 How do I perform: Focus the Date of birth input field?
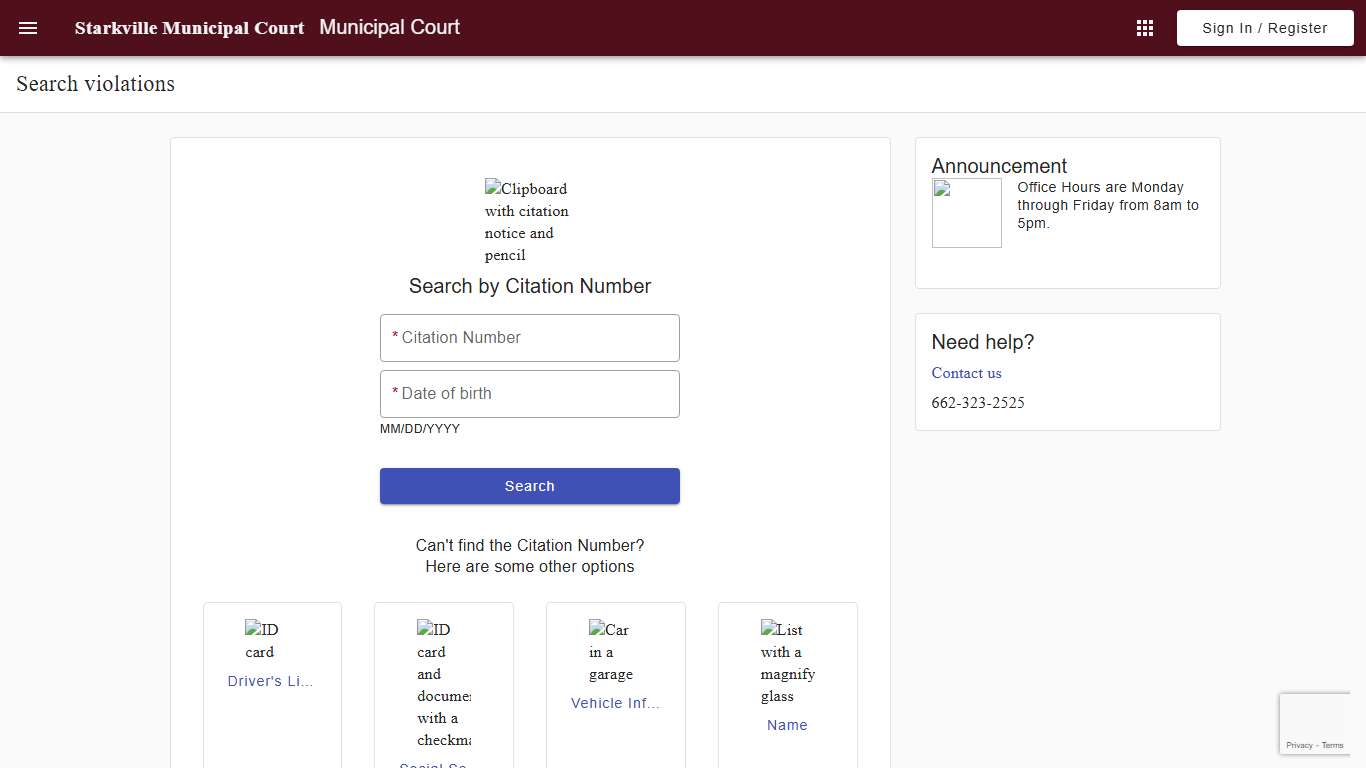click(529, 394)
